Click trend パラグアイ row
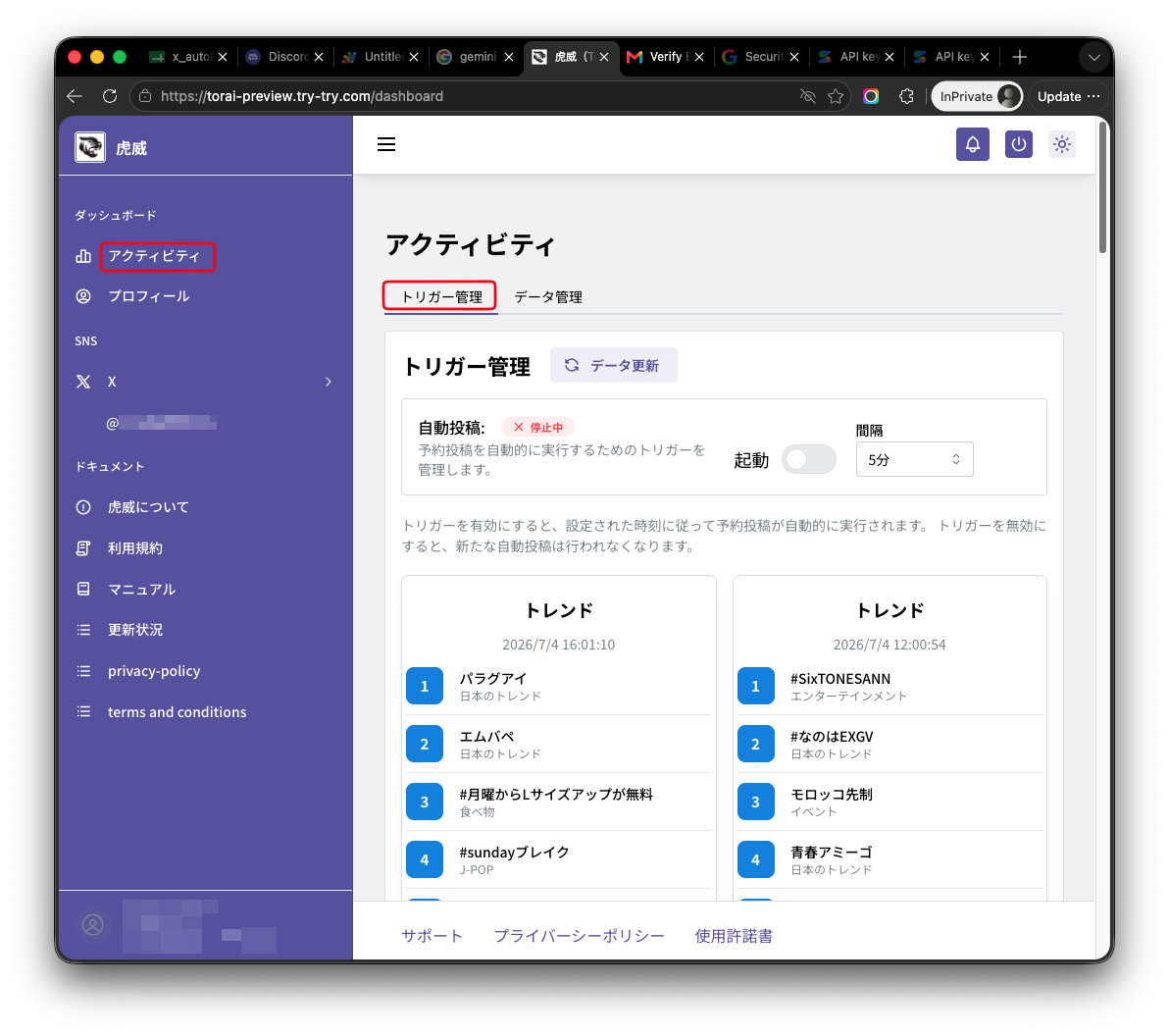Viewport: 1169px width, 1036px height. (558, 686)
